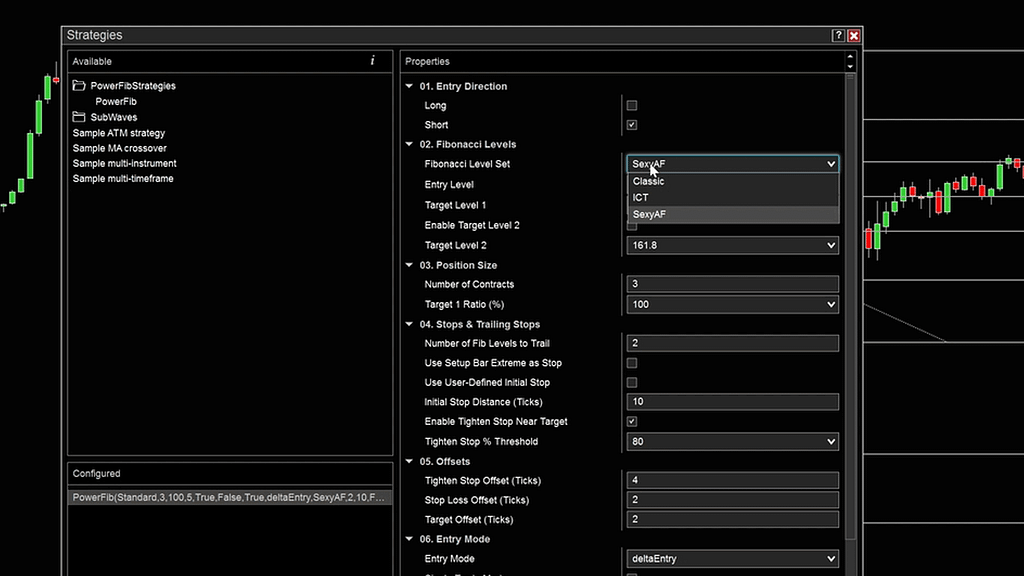Open the info icon in Available panel
The height and width of the screenshot is (576, 1024).
pos(371,61)
